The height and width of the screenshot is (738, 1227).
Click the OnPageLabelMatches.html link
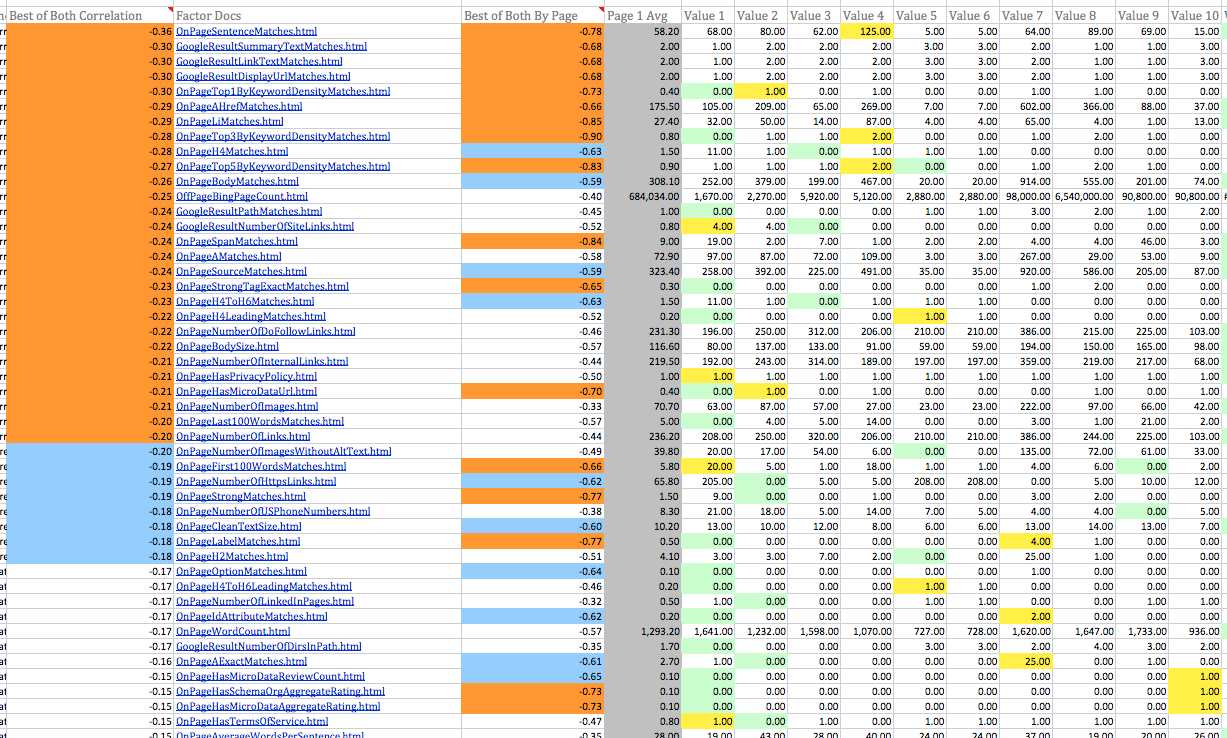pyautogui.click(x=238, y=542)
